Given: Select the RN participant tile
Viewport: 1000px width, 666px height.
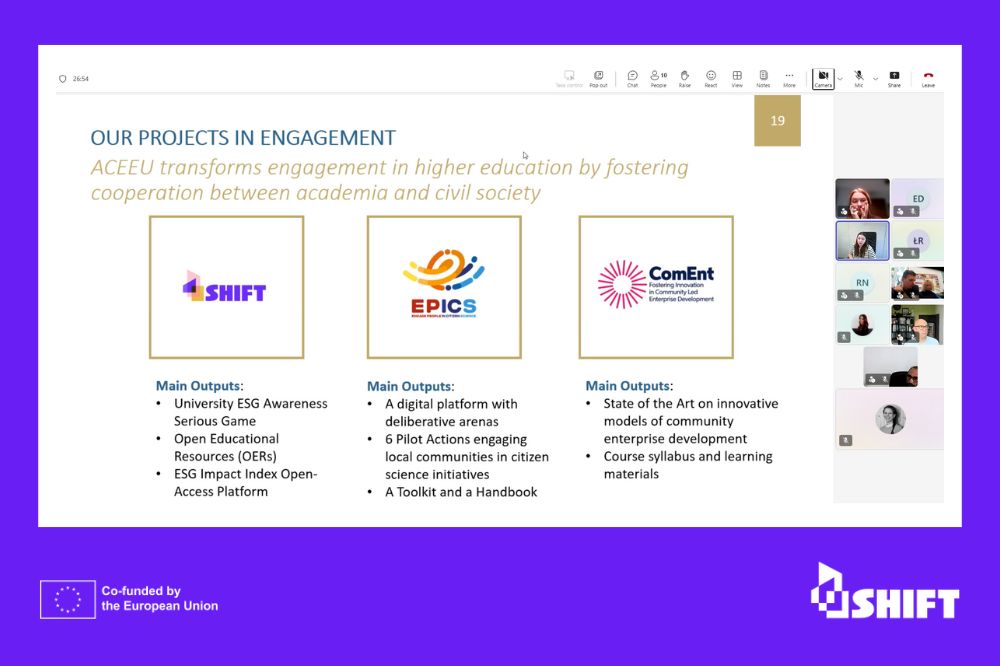Looking at the screenshot, I should 862,283.
